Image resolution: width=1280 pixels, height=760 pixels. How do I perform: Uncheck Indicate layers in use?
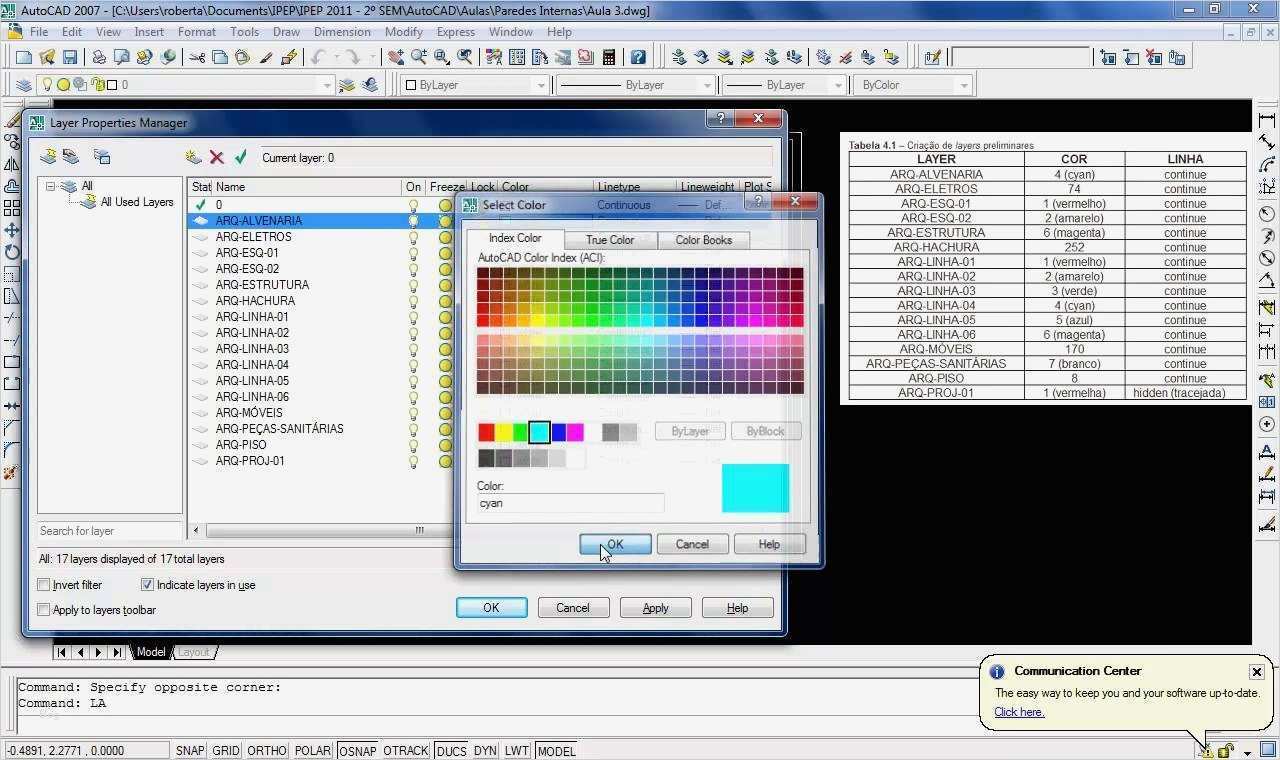[147, 585]
